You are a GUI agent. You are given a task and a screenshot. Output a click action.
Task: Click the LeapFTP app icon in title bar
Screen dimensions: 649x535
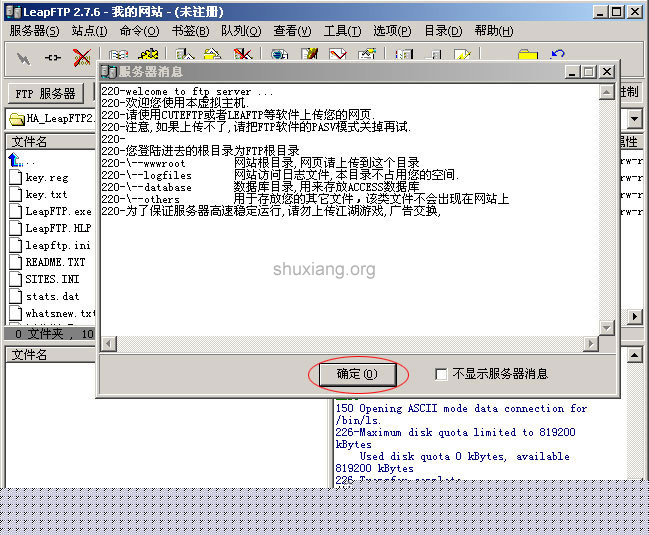(14, 12)
